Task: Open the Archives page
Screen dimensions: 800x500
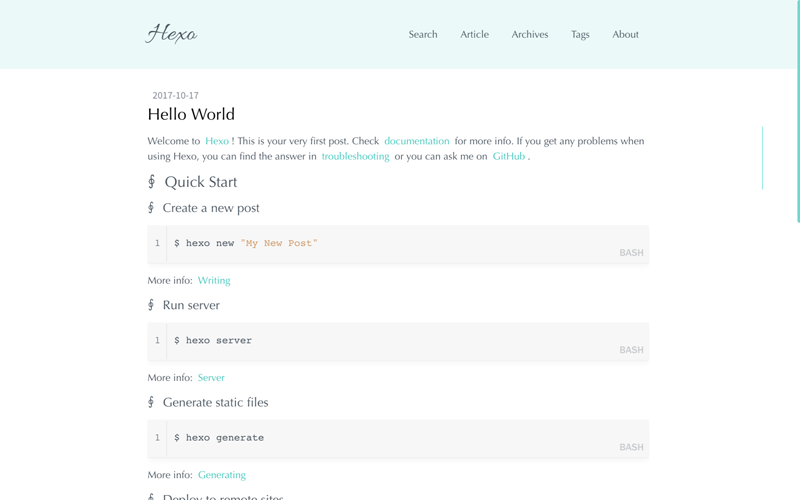Action: 529,34
